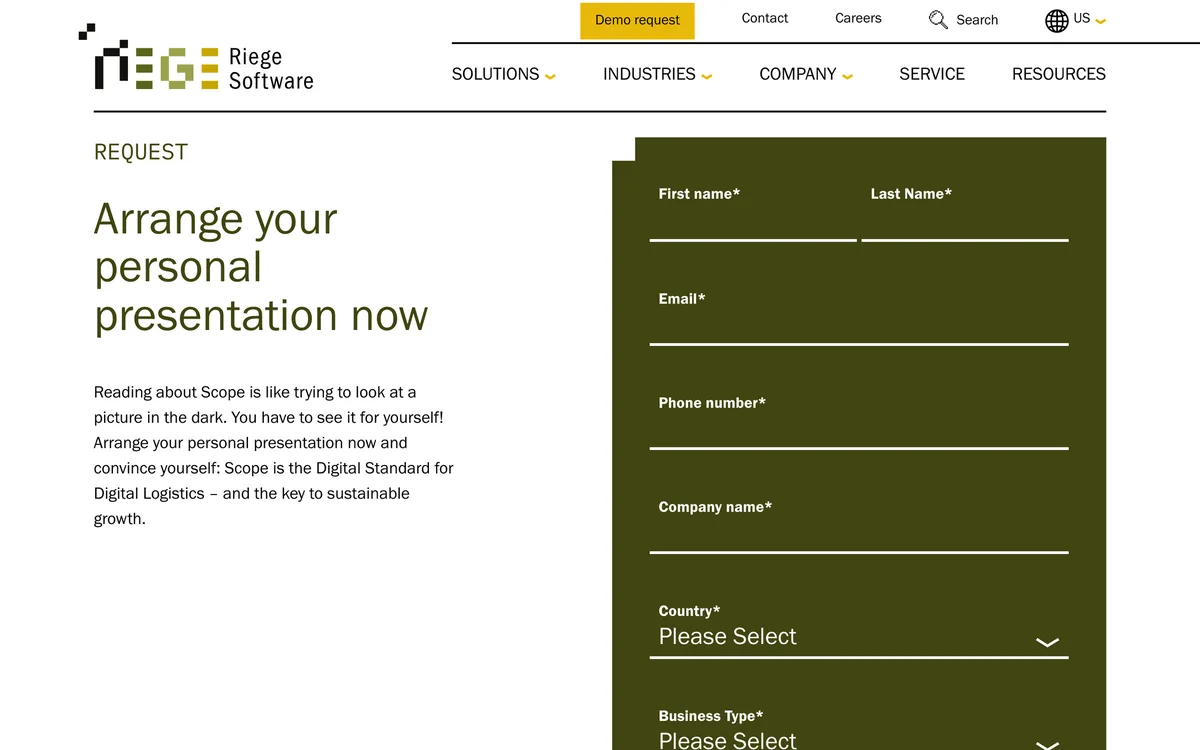Open the US region dropdown
Viewport: 1200px width, 750px height.
tap(1090, 19)
